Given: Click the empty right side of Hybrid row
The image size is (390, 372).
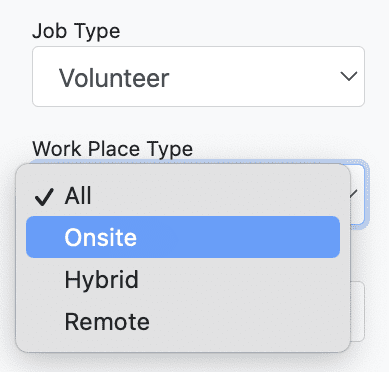Looking at the screenshot, I should [x=239, y=279].
